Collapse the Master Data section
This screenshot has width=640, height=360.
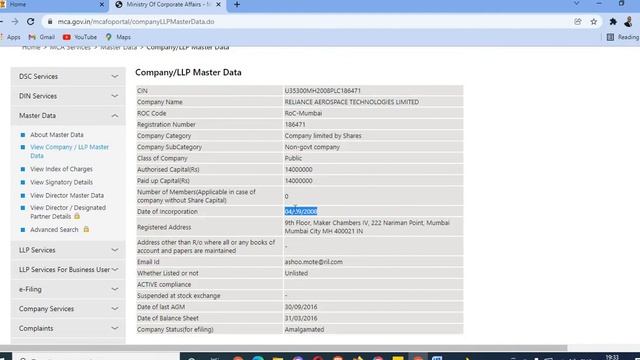point(68,116)
